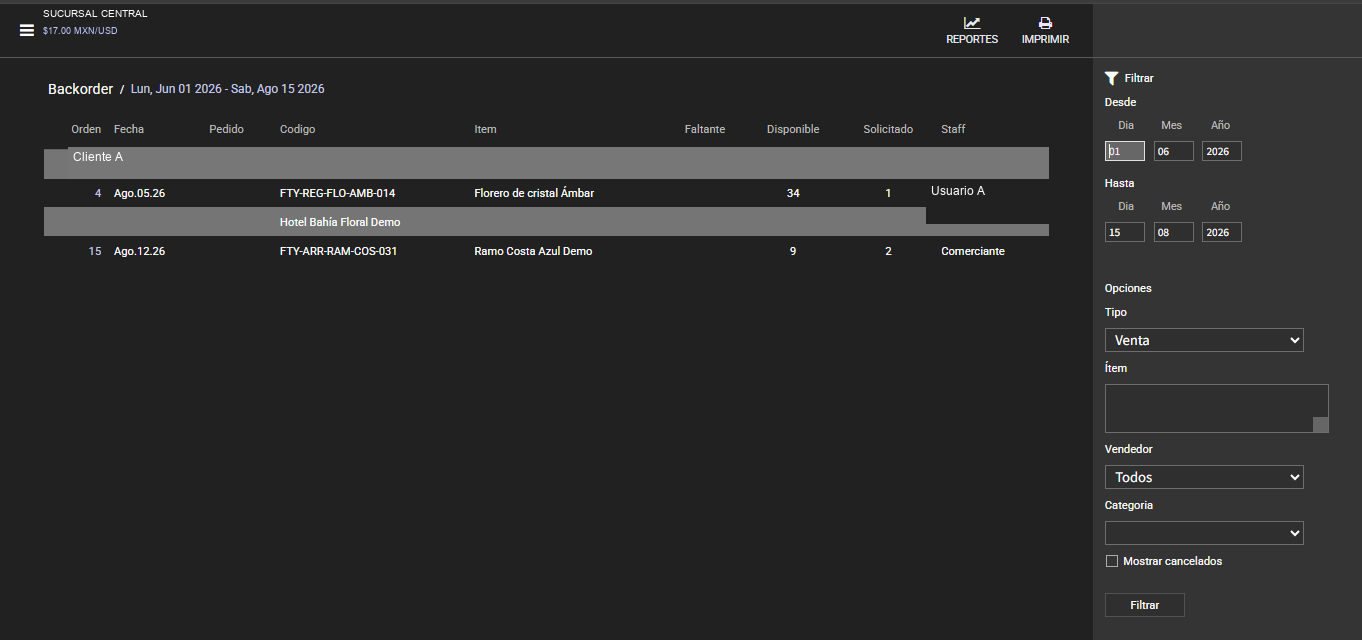Click the date Ago.12.26
The width and height of the screenshot is (1362, 640).
[139, 251]
